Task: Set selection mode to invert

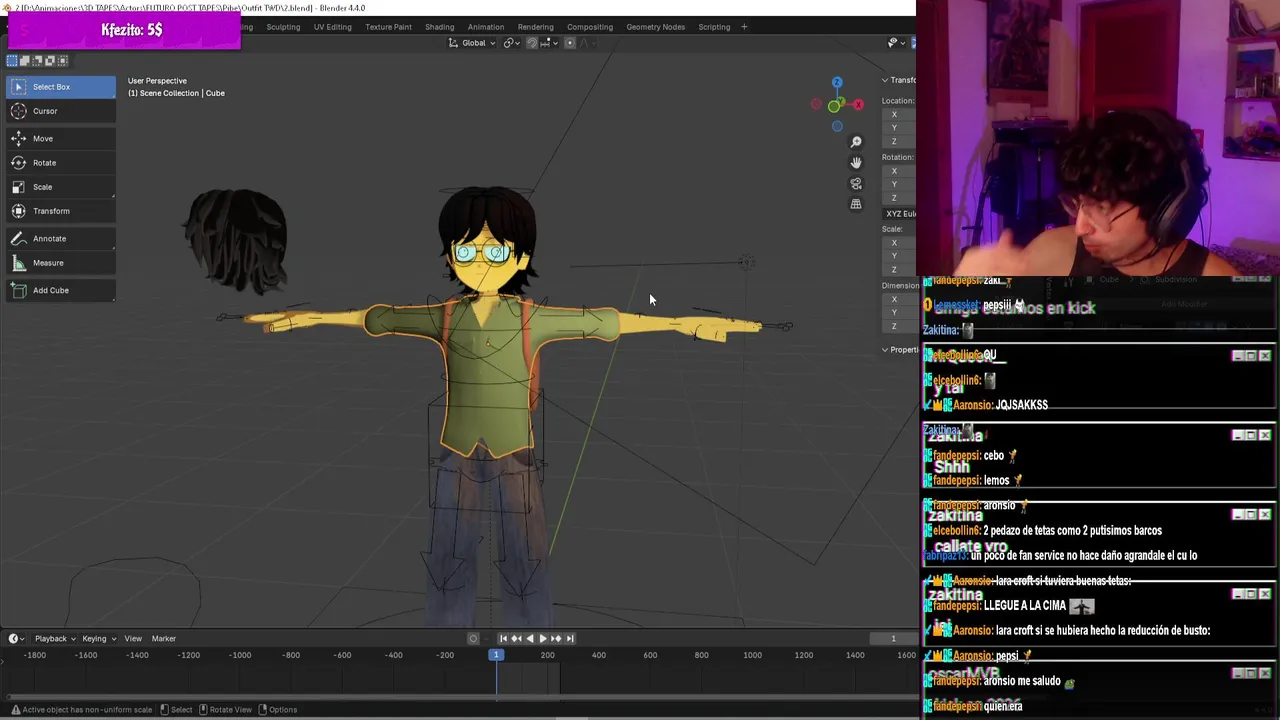Action: coord(49,61)
